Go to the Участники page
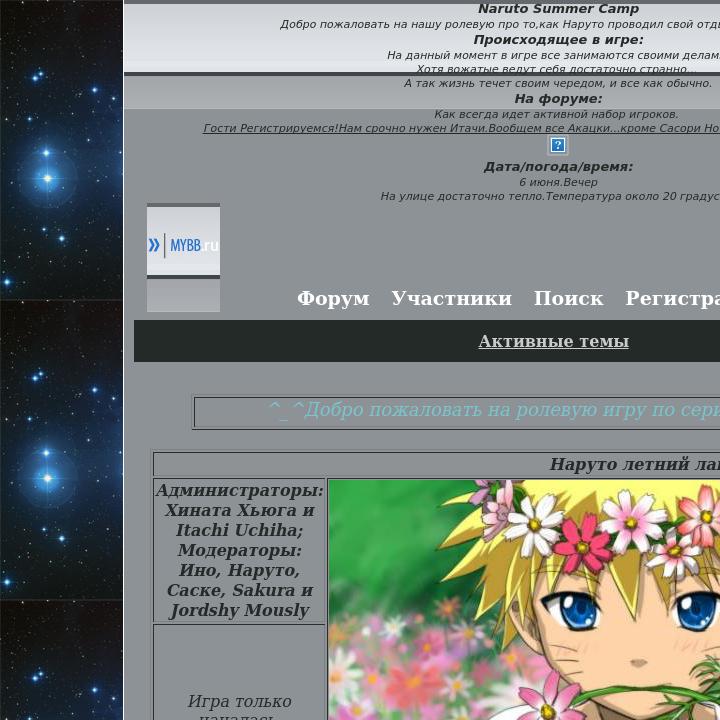Screen dimensions: 720x720 pyautogui.click(x=451, y=298)
